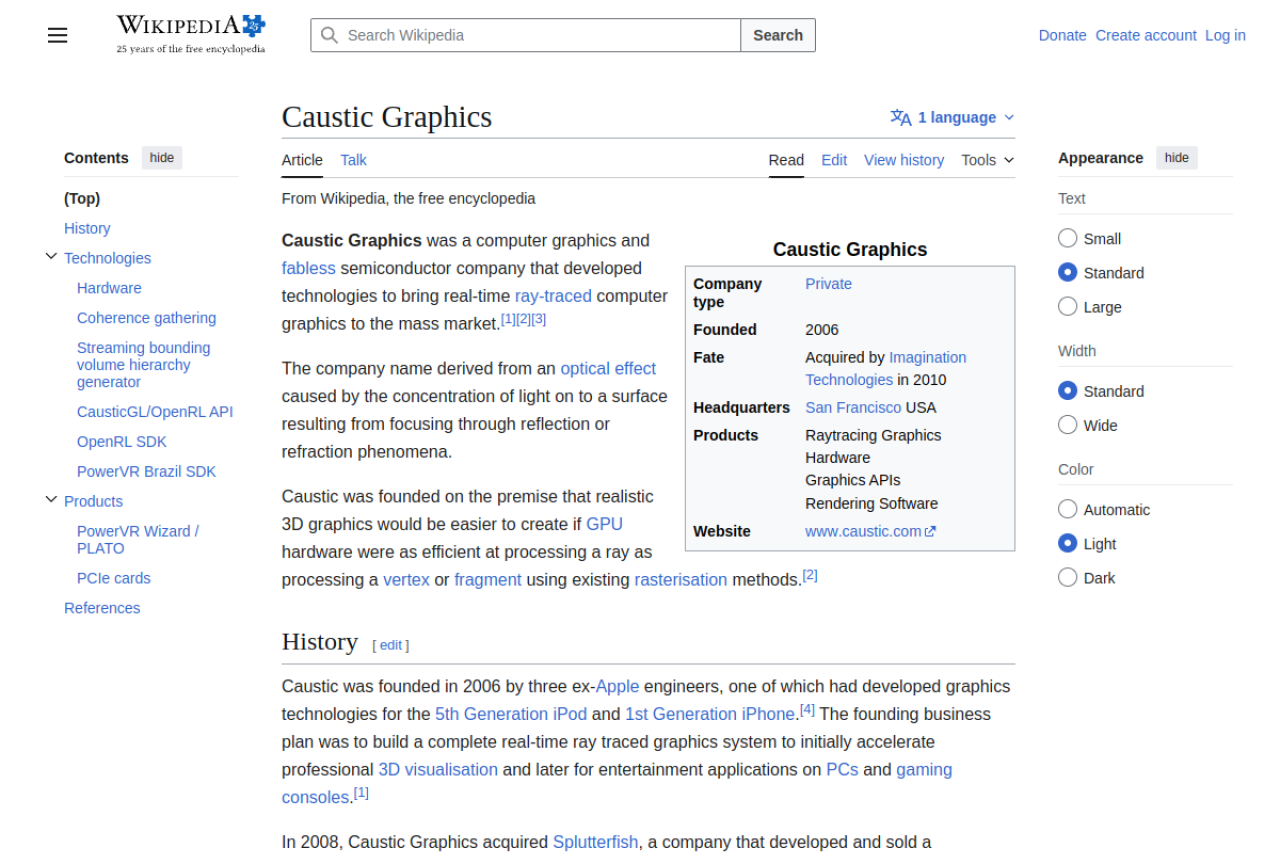Open the hamburger main menu icon
This screenshot has width=1280, height=853.
[x=57, y=35]
